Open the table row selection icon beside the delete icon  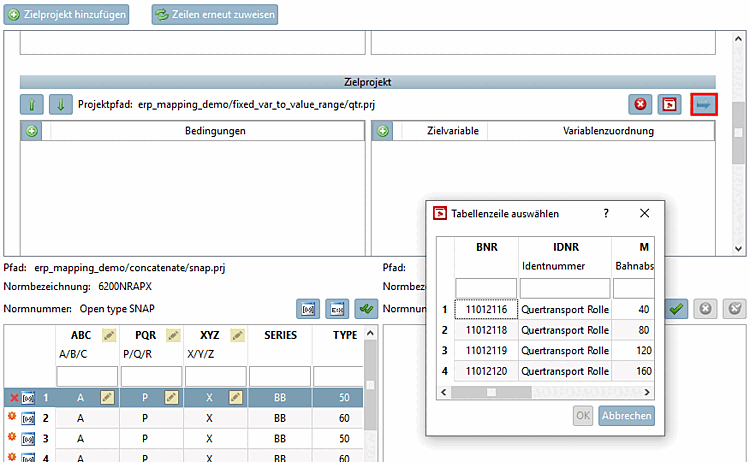[670, 104]
